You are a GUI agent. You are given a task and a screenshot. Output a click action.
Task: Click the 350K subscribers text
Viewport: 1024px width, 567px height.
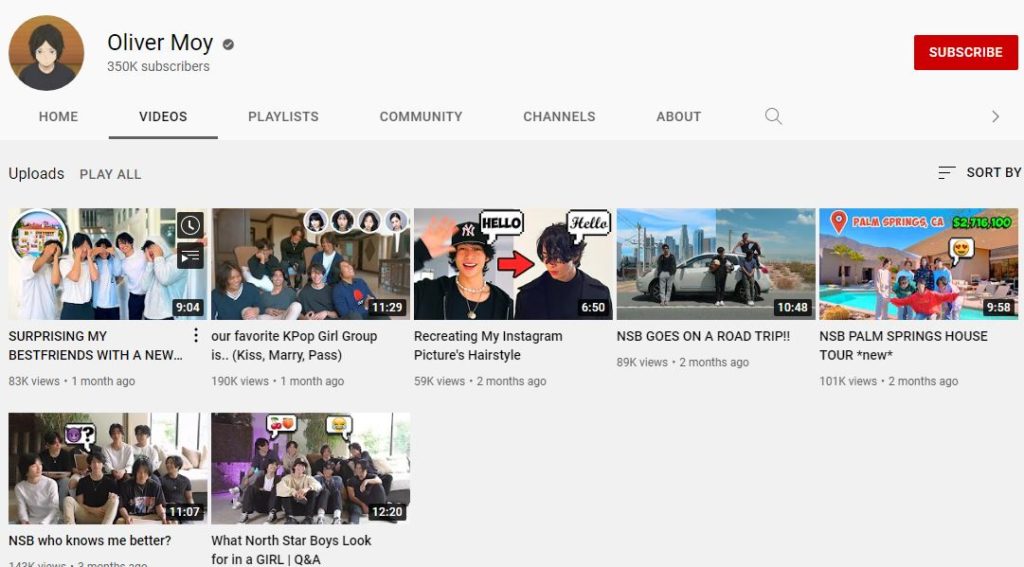(158, 67)
